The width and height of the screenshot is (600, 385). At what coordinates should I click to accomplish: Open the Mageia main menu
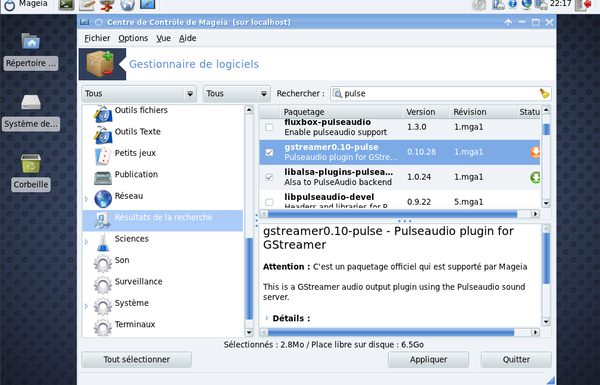click(x=26, y=5)
